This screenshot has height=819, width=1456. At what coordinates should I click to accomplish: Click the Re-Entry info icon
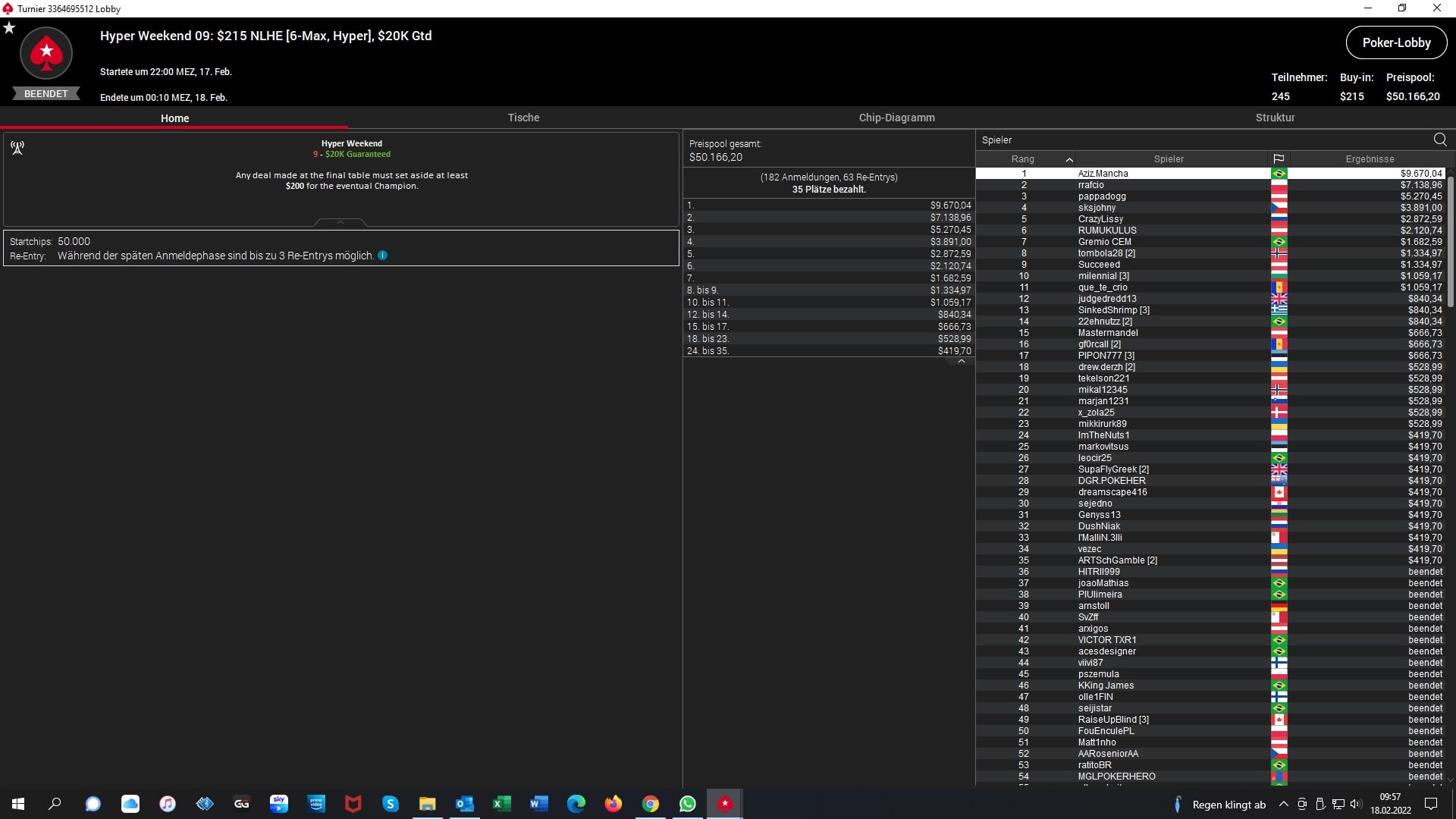(383, 256)
